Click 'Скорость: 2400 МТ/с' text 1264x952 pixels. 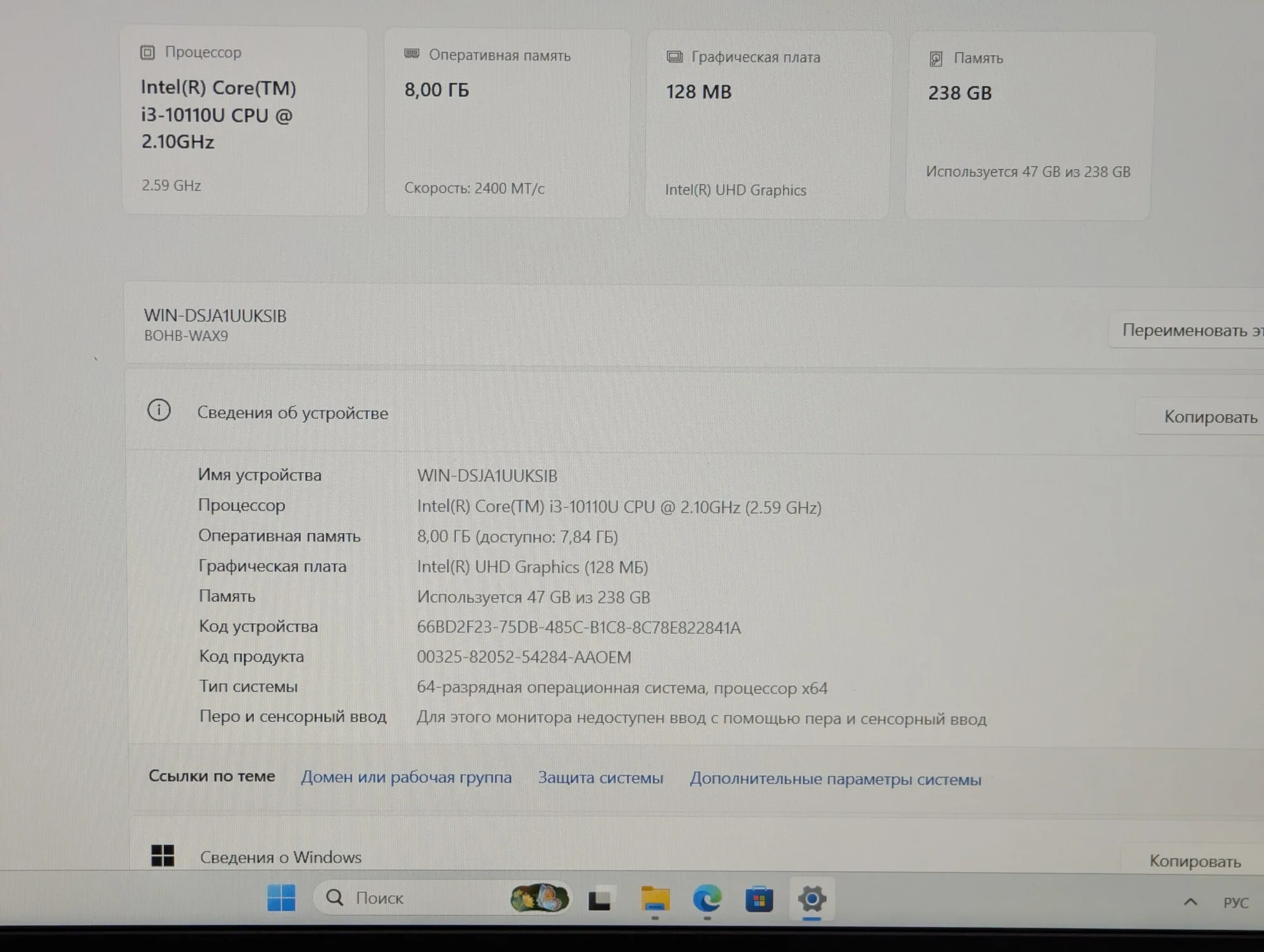(474, 188)
